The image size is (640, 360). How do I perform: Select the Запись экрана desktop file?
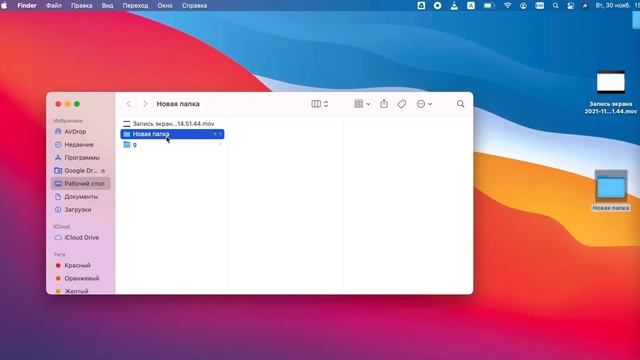(x=611, y=92)
